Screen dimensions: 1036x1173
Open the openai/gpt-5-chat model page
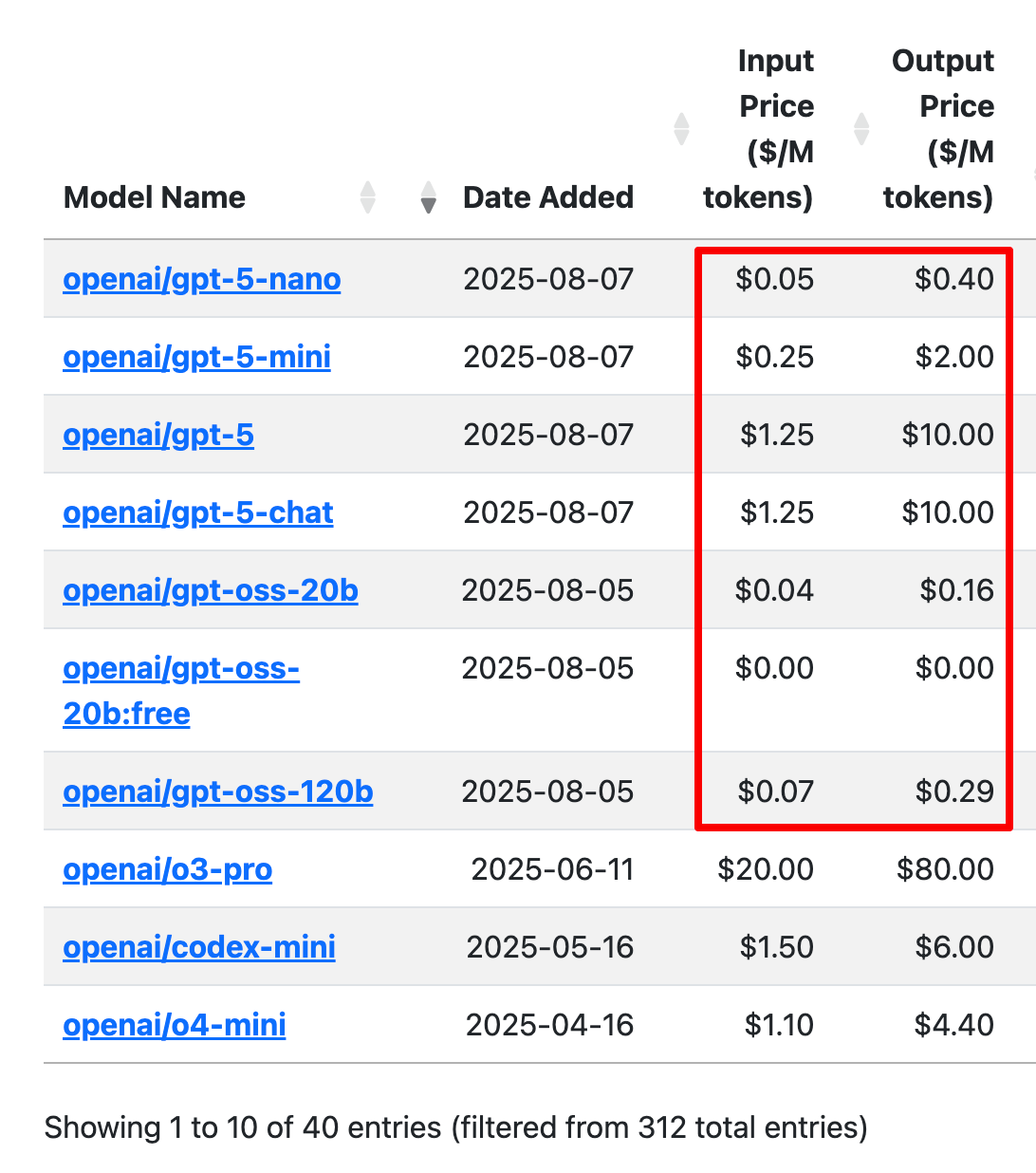[198, 512]
